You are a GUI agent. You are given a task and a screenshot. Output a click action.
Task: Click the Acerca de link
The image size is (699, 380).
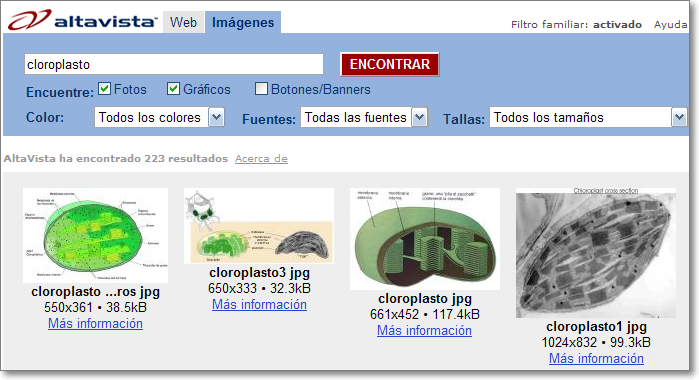(261, 159)
